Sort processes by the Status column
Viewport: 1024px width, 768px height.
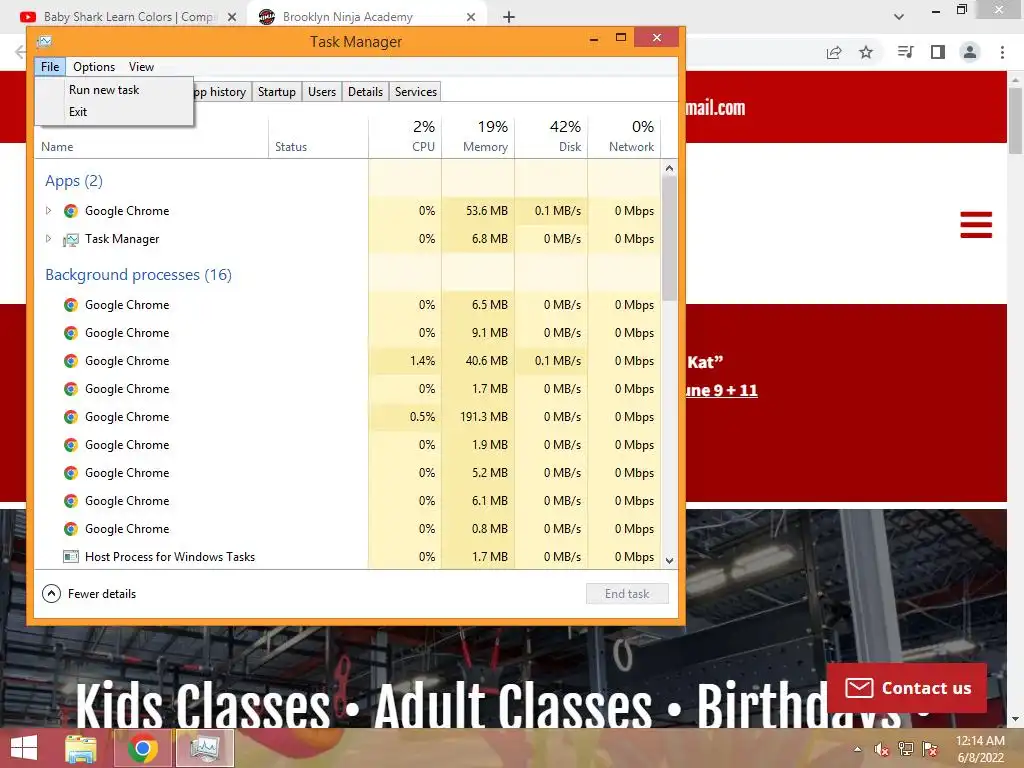pos(318,137)
